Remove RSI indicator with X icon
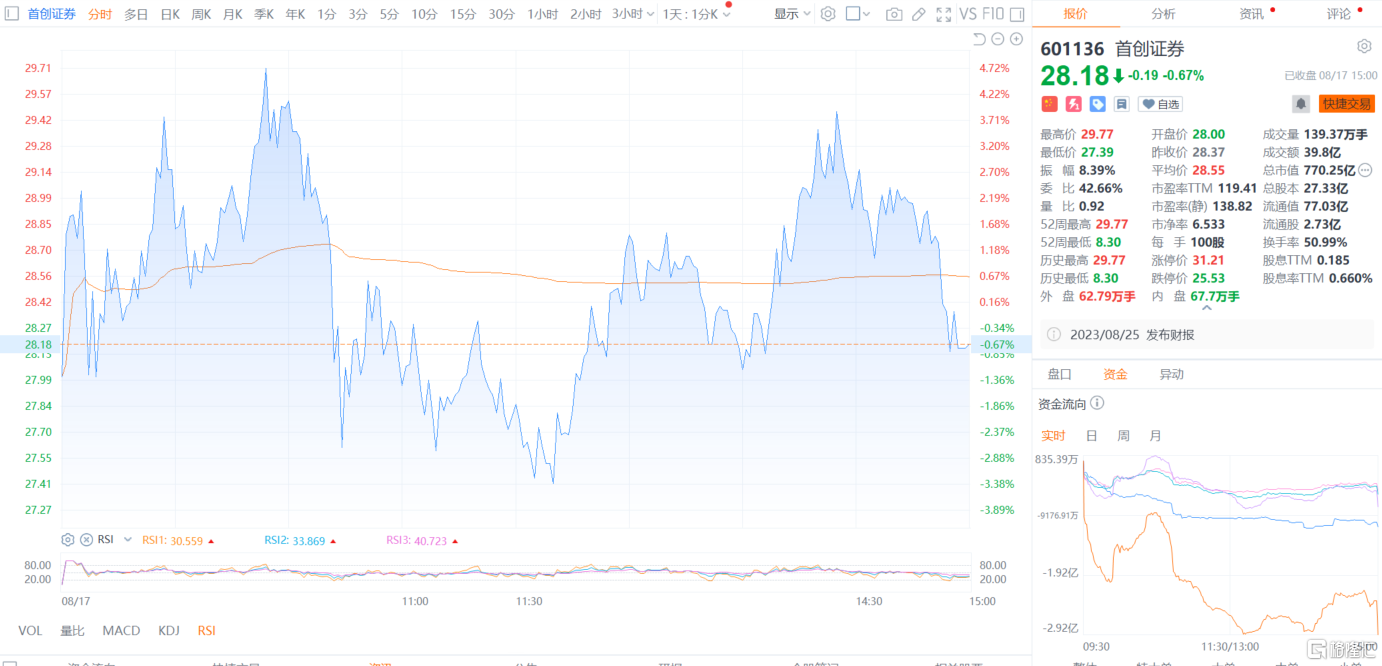Viewport: 1382px width, 666px height. pyautogui.click(x=86, y=540)
